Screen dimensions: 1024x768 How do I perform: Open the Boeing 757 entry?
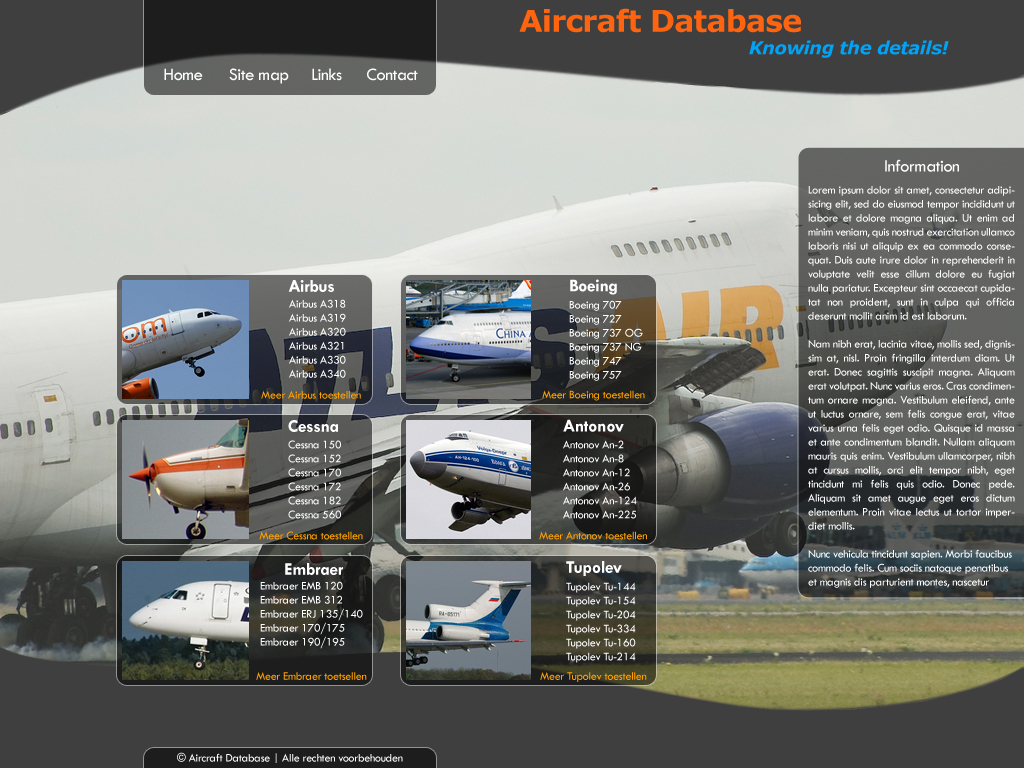594,376
